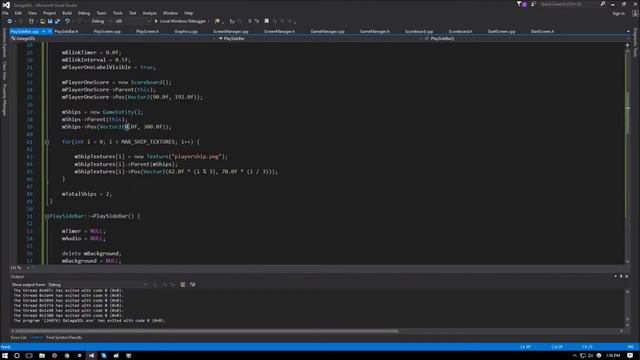
Task: Open dropdown arrow beside Local Windows Debugger
Action: pyautogui.click(x=209, y=21)
